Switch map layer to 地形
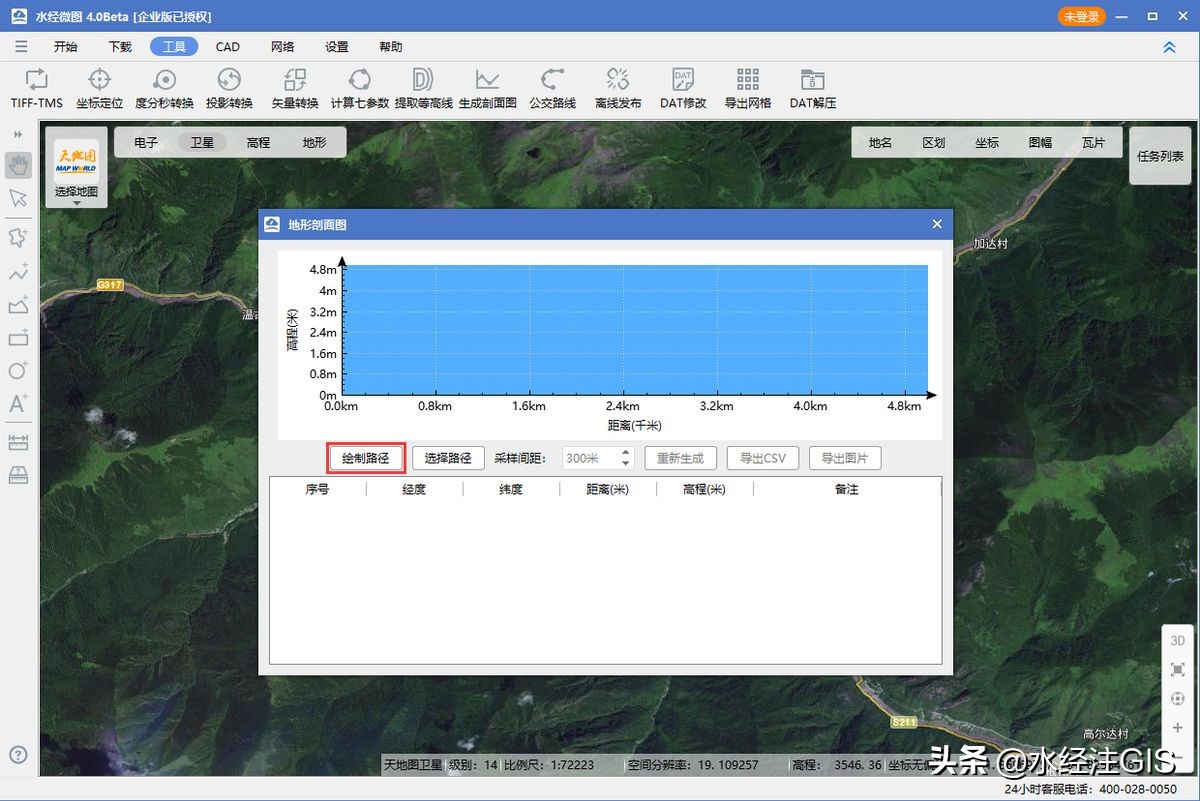Viewport: 1200px width, 801px height. coord(314,143)
